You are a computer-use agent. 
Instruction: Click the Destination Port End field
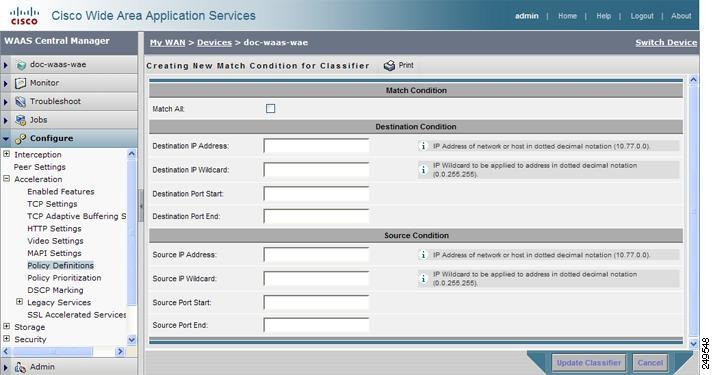pyautogui.click(x=316, y=217)
